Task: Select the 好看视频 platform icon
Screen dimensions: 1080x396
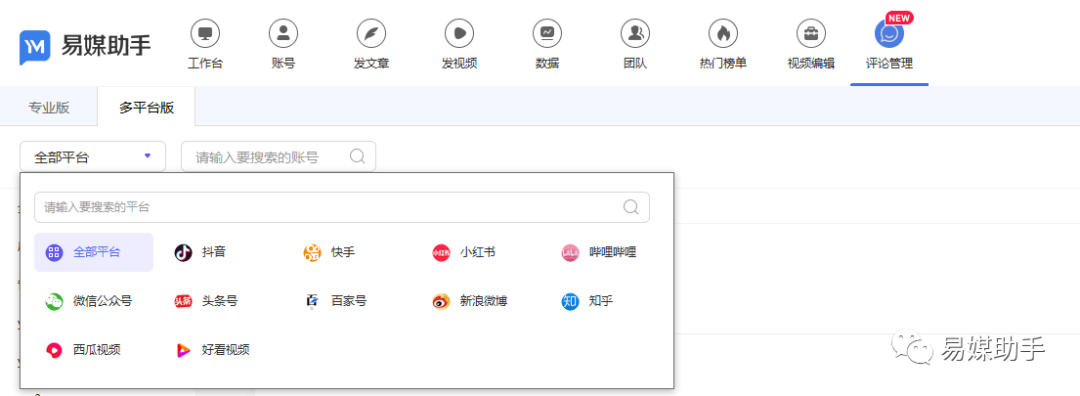Action: 183,350
